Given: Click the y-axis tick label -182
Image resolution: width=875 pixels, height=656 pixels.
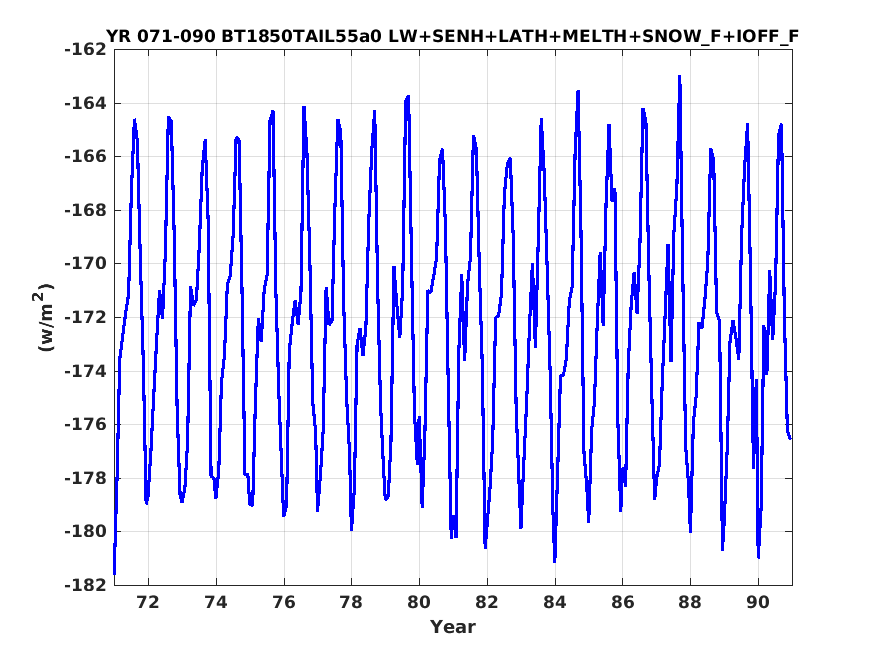Looking at the screenshot, I should tap(85, 585).
